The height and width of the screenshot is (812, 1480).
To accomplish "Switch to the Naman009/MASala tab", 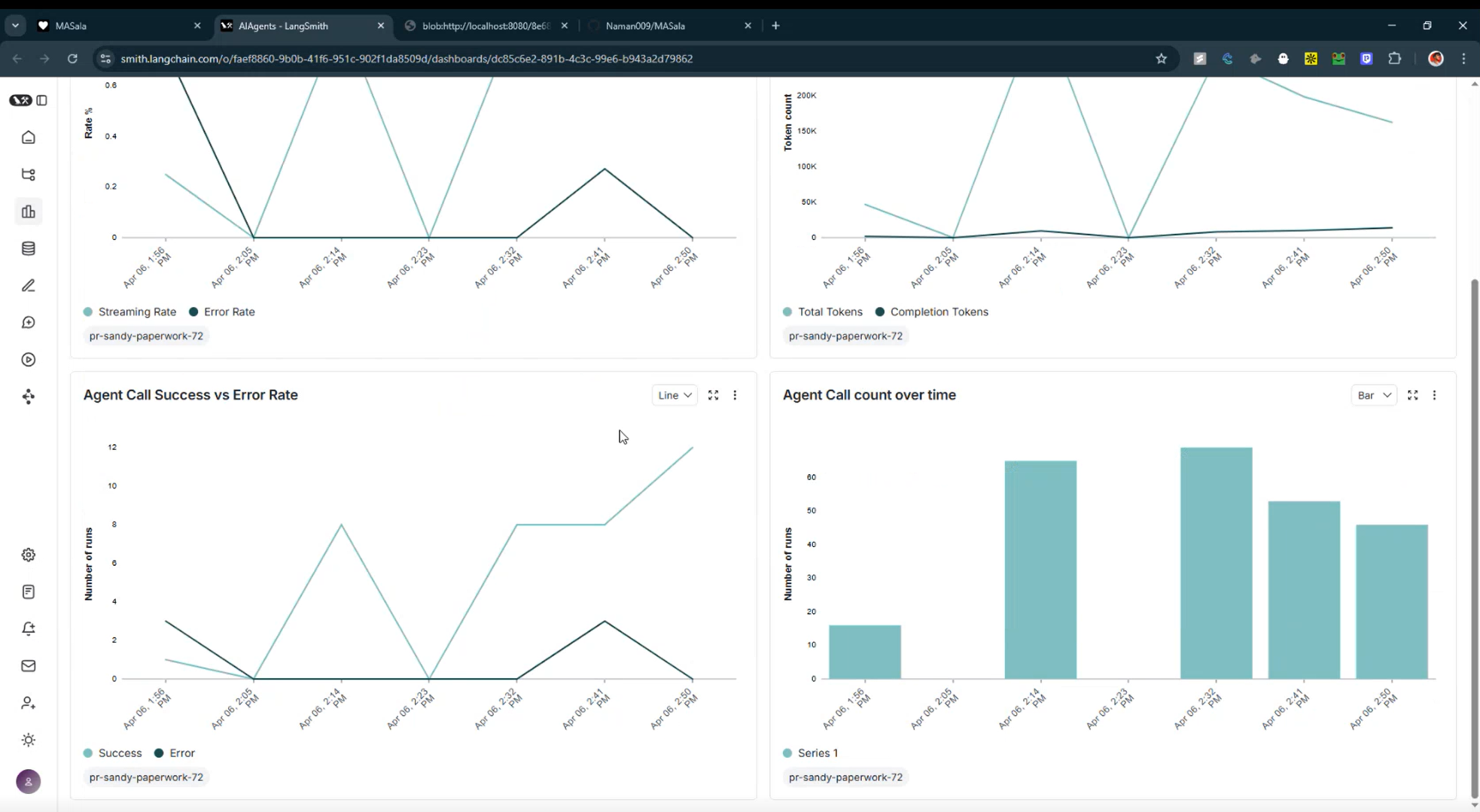I will (x=668, y=26).
